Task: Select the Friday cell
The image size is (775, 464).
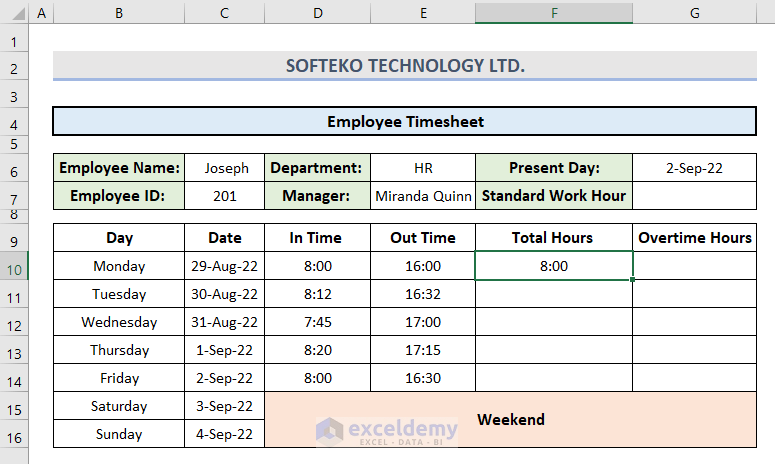Action: tap(119, 378)
